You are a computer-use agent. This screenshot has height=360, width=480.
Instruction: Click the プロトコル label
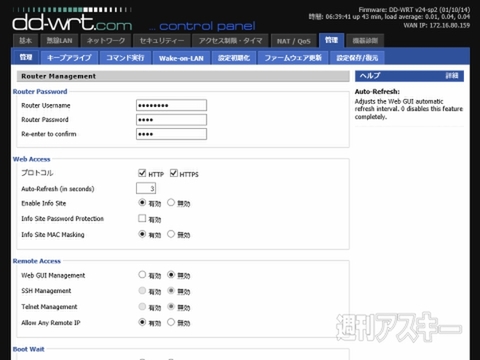coord(37,173)
